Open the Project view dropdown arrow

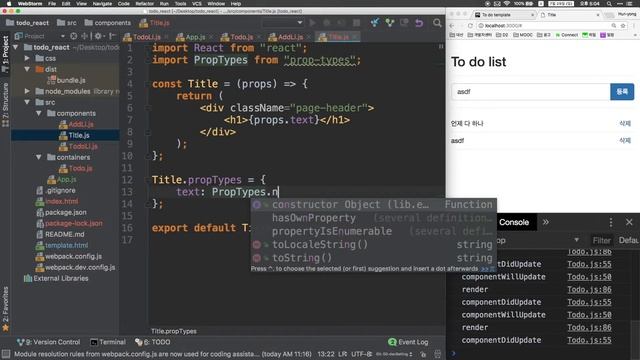(62, 36)
